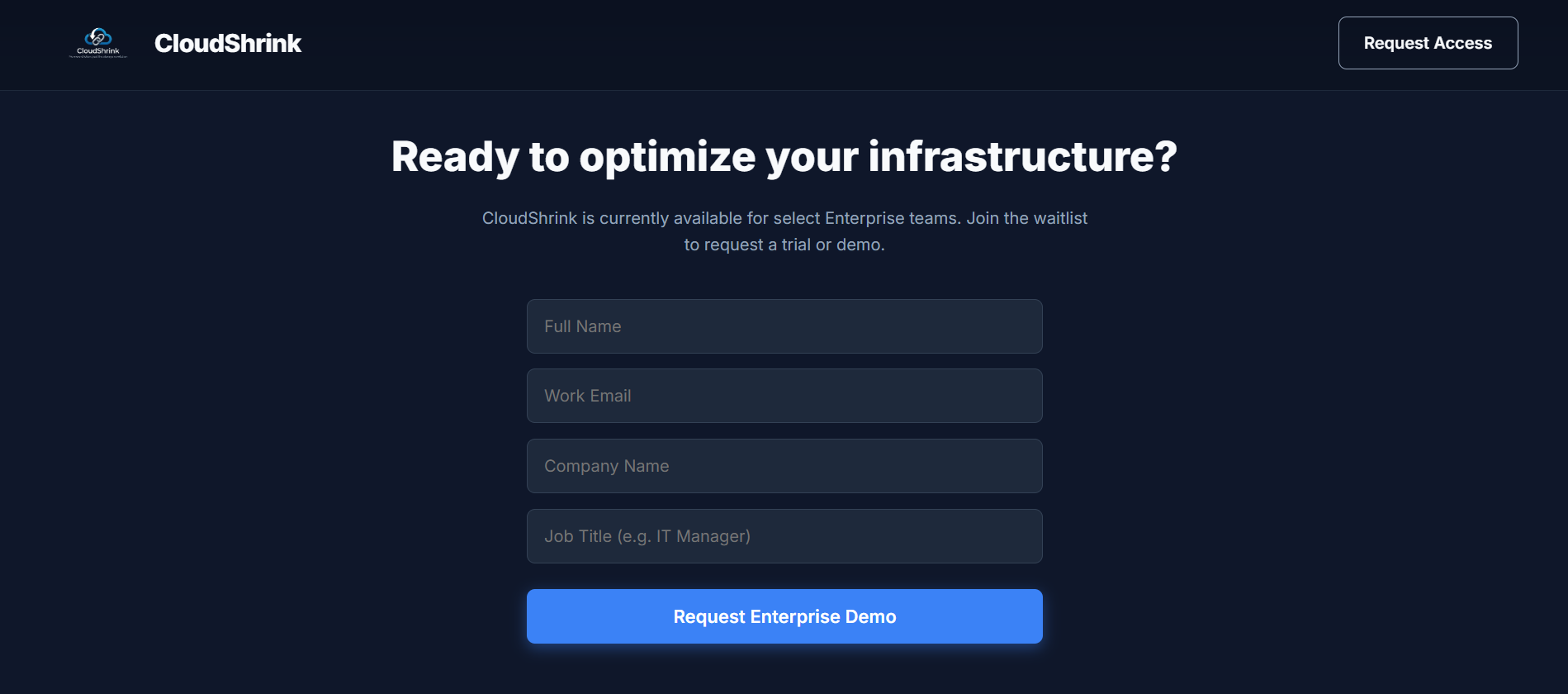Focus the Full Name input field
This screenshot has width=1568, height=694.
tap(784, 326)
